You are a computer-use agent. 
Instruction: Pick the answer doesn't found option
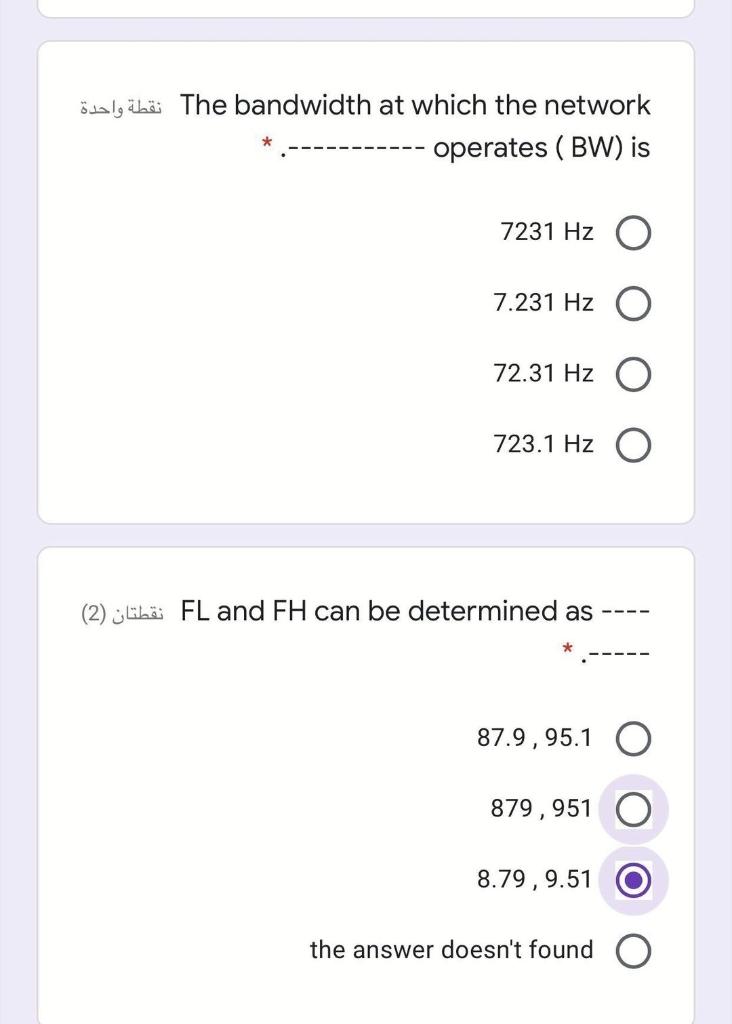point(634,950)
